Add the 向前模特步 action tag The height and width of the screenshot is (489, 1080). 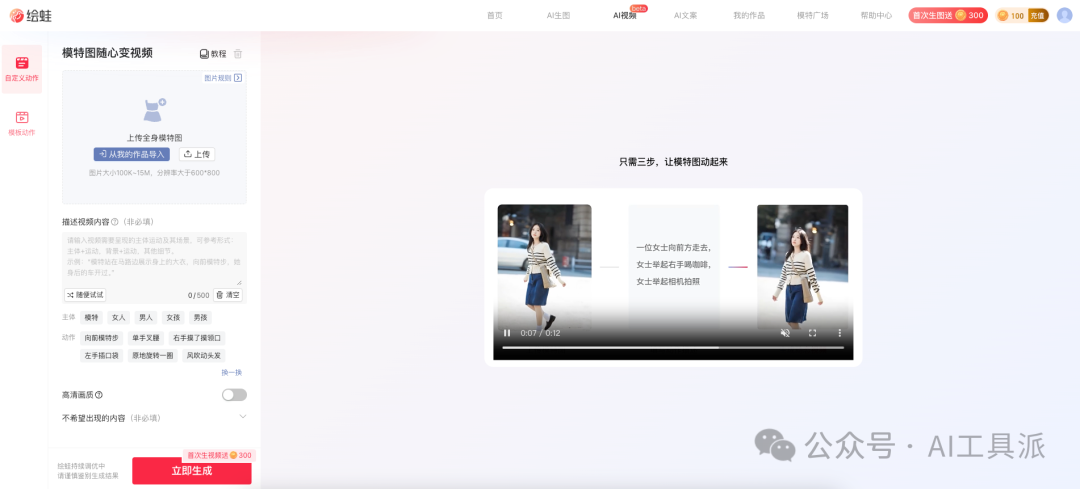coord(102,338)
